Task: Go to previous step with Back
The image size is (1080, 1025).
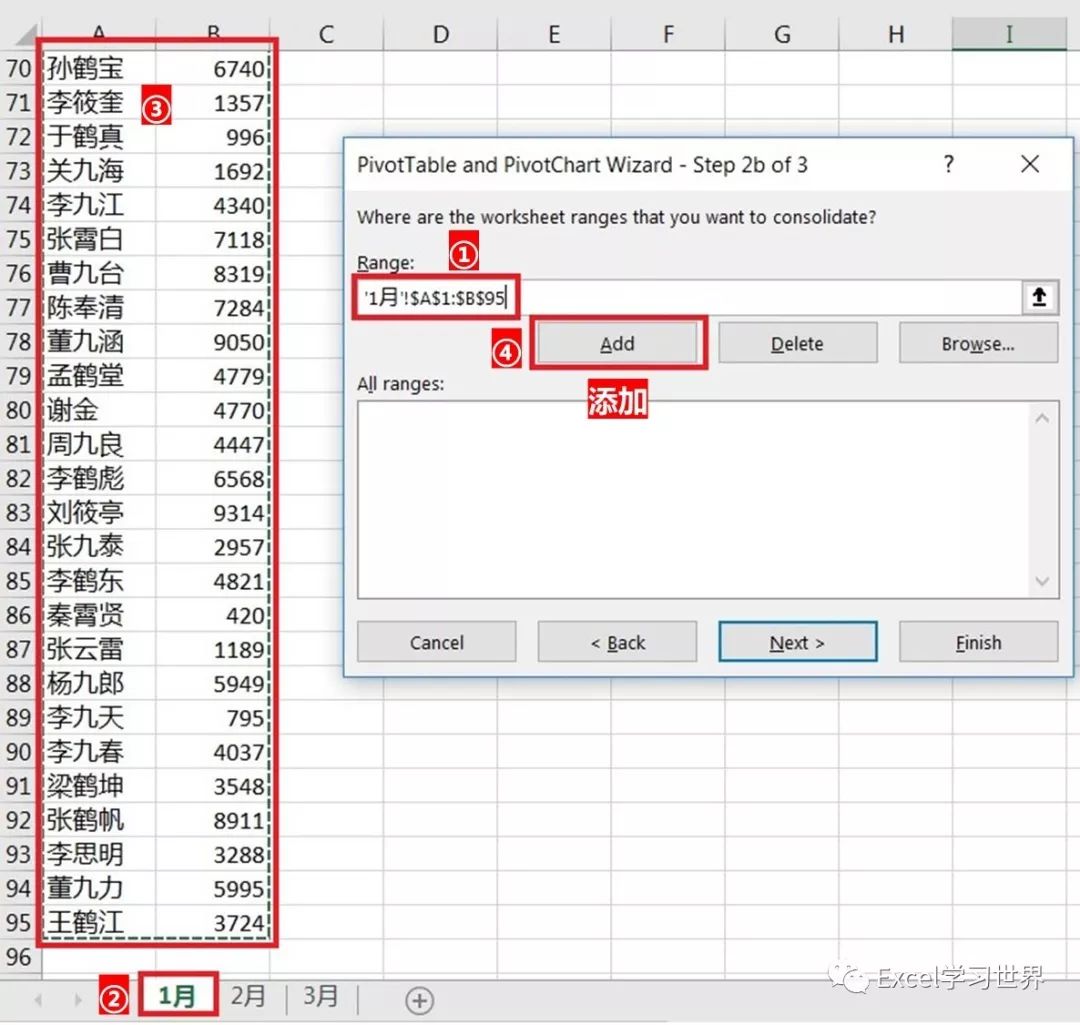Action: 617,643
